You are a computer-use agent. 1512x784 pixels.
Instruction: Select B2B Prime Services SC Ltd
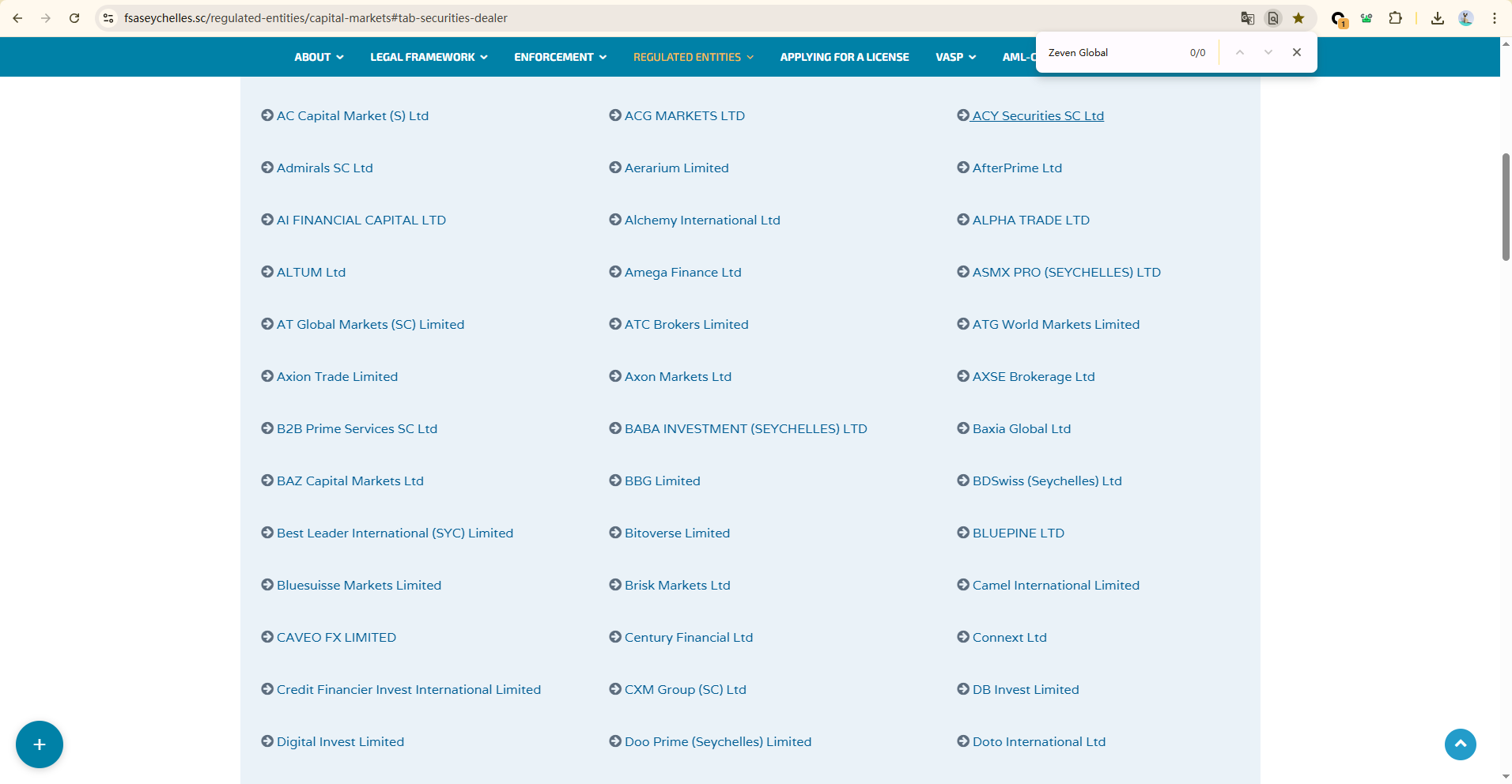click(x=357, y=428)
